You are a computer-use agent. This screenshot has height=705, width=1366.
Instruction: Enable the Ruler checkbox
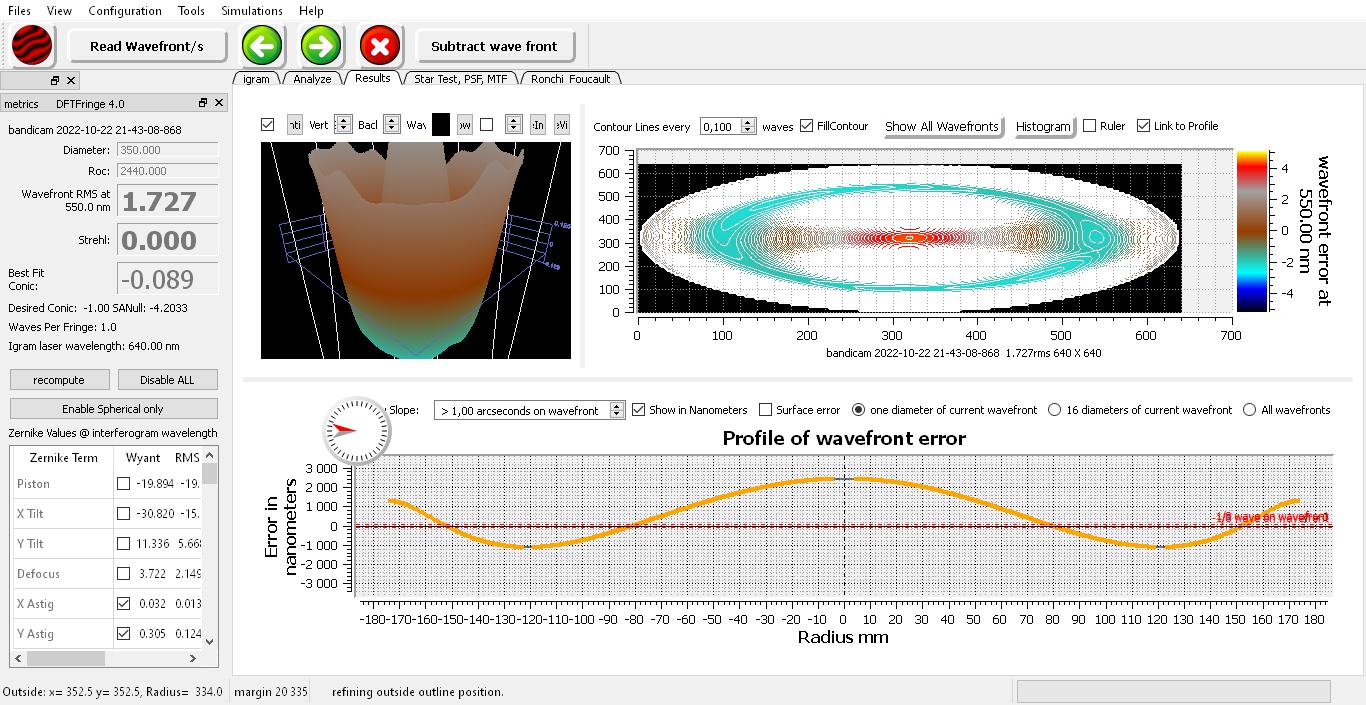pyautogui.click(x=1090, y=126)
